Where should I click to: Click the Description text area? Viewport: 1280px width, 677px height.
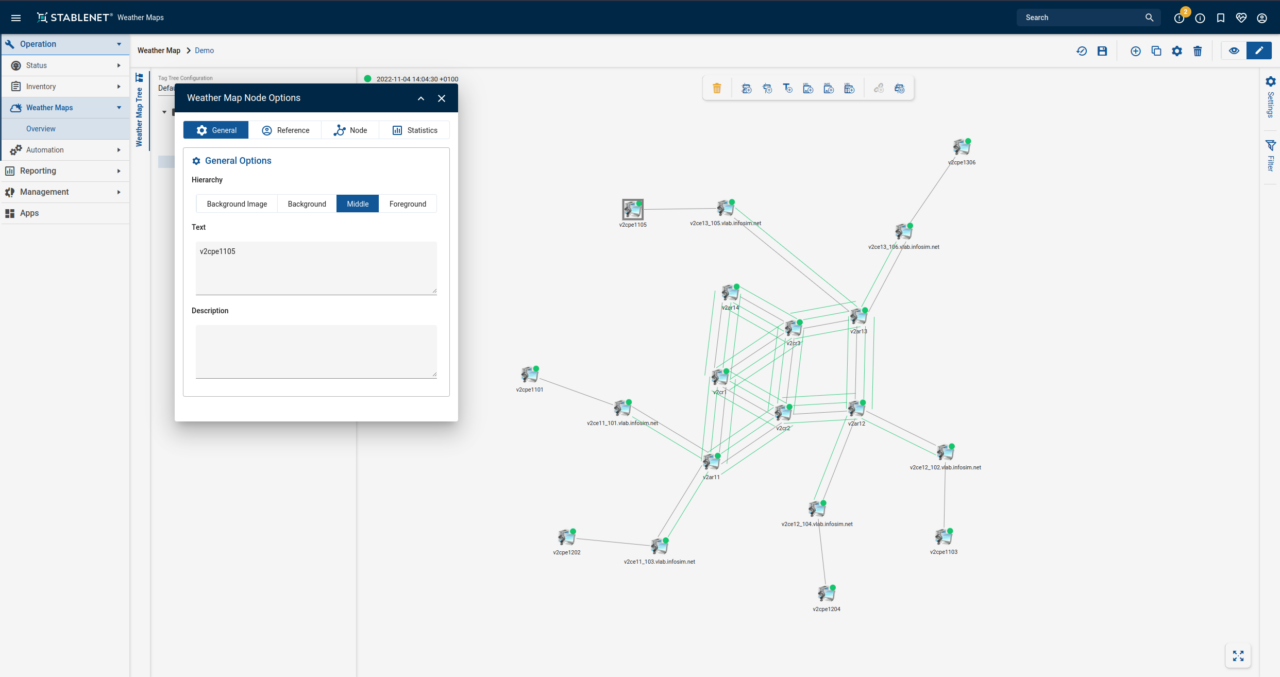point(316,351)
